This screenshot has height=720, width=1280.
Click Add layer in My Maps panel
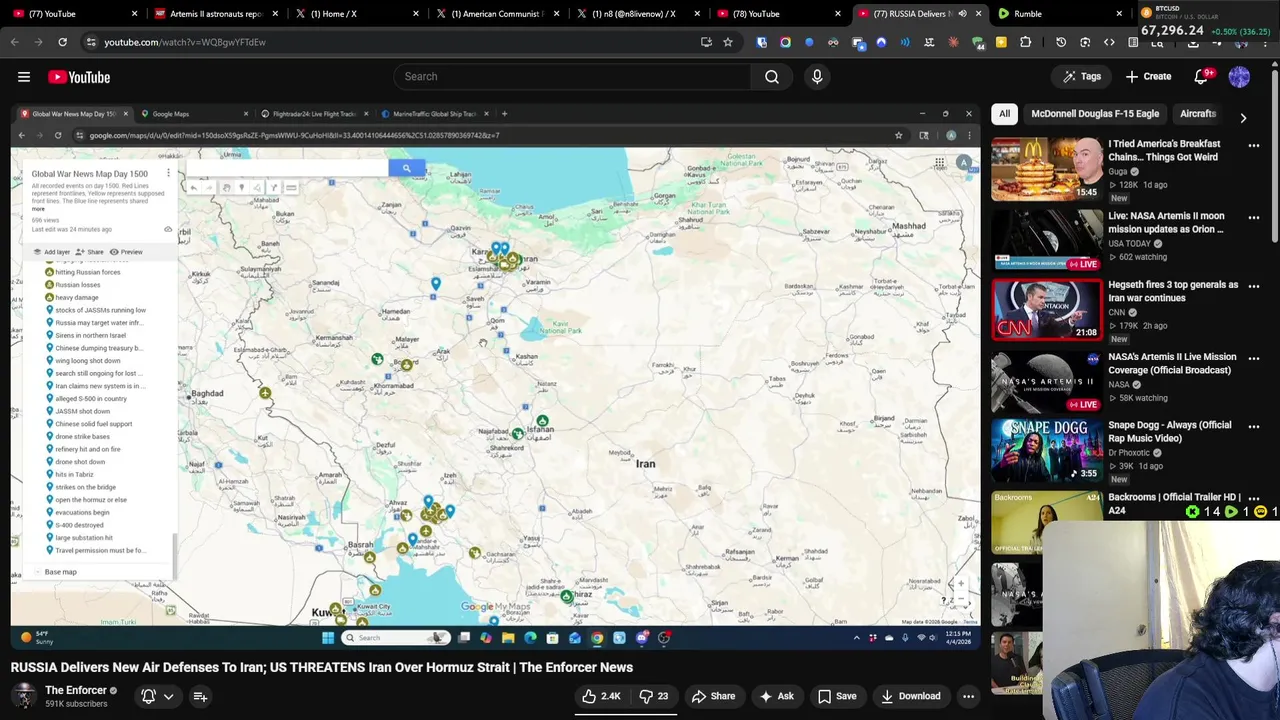(51, 252)
